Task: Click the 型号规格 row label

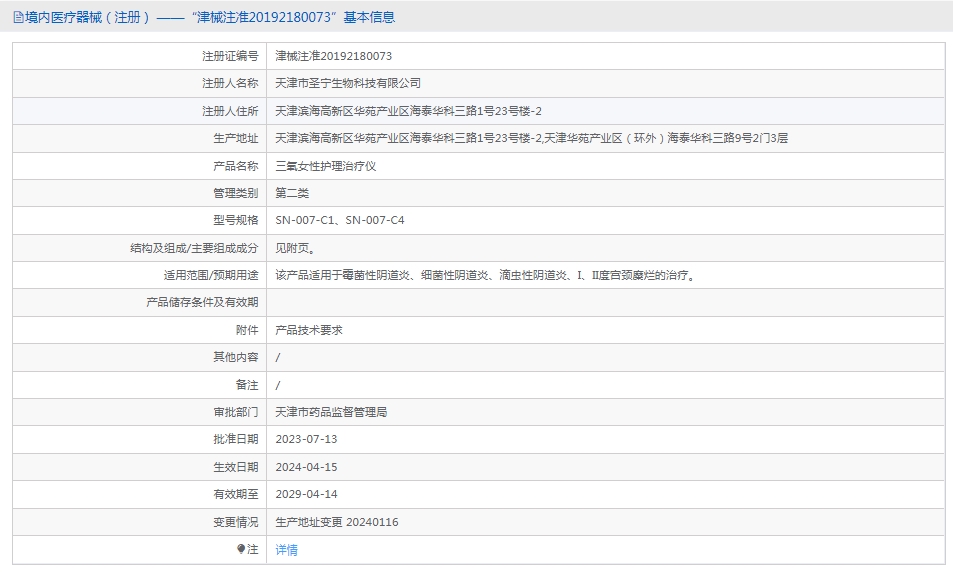Action: pyautogui.click(x=236, y=220)
